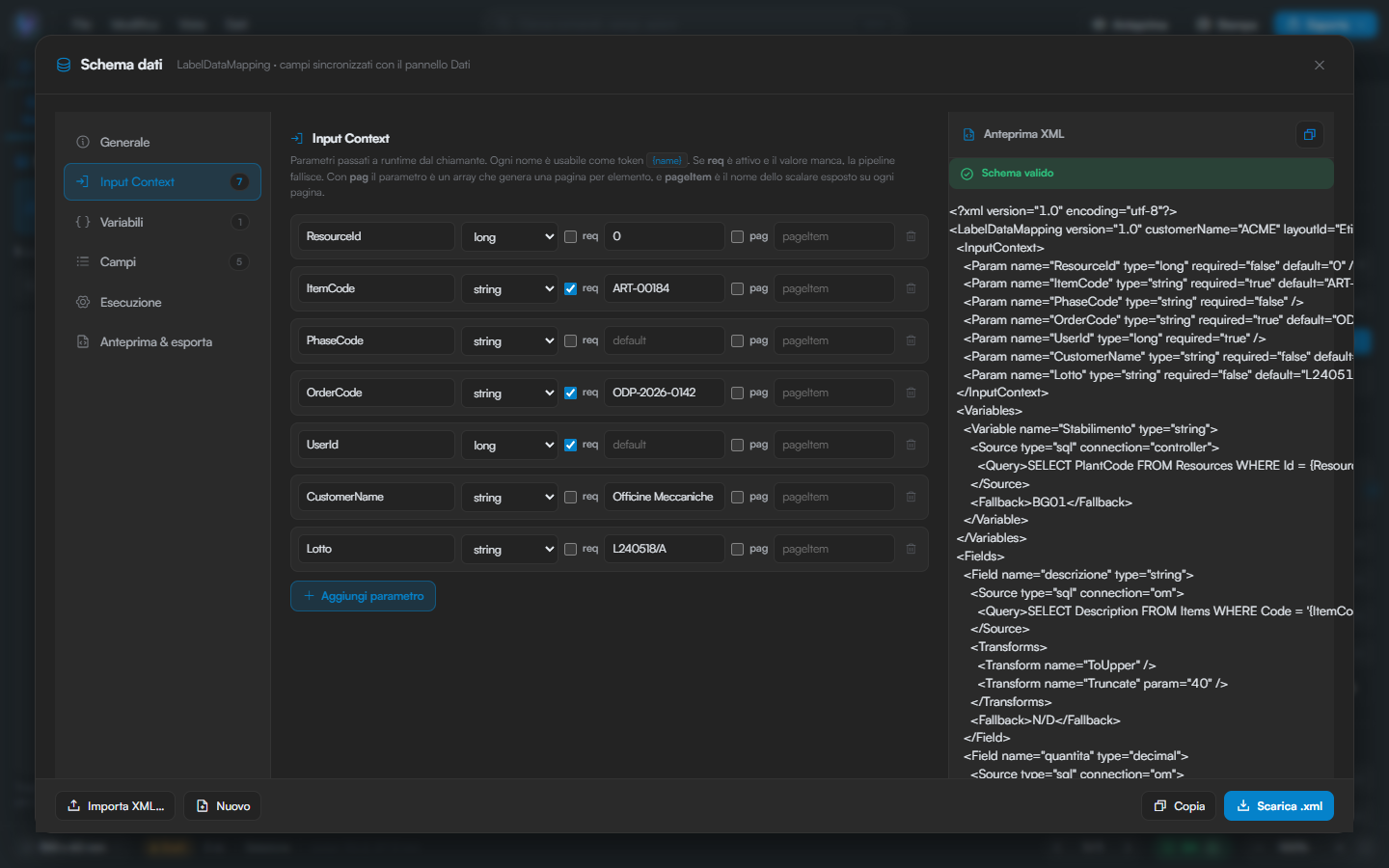Open type dropdown for Lotto
This screenshot has width=1389, height=868.
(509, 549)
